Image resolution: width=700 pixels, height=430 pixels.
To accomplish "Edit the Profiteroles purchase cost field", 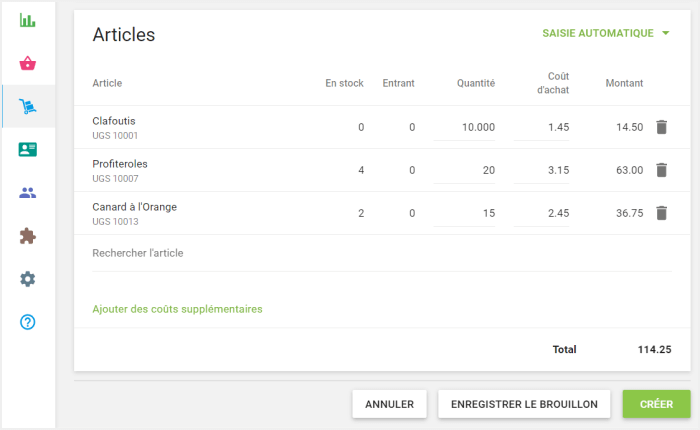I will (x=543, y=170).
